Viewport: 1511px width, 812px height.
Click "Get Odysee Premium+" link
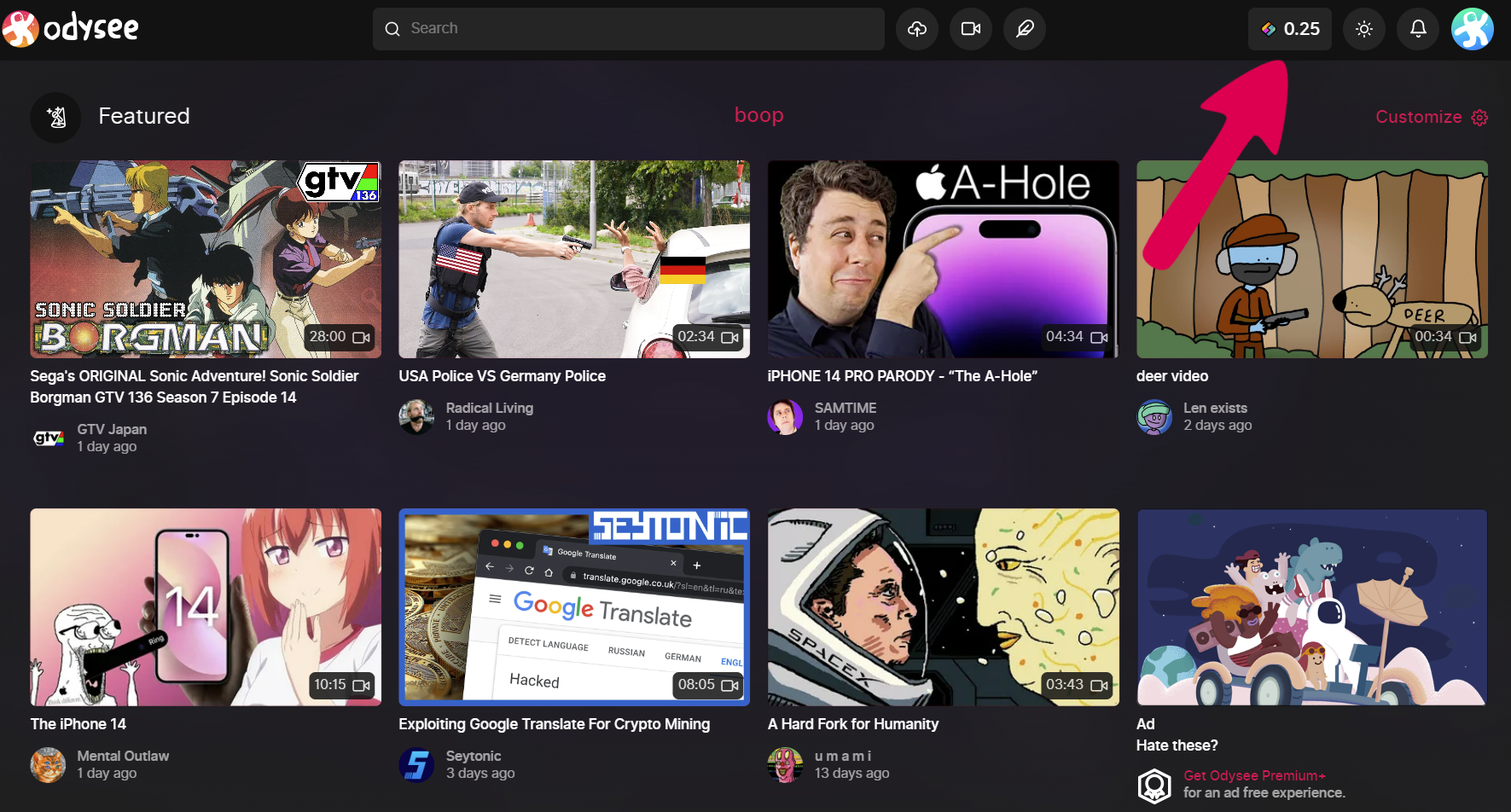pyautogui.click(x=1254, y=775)
